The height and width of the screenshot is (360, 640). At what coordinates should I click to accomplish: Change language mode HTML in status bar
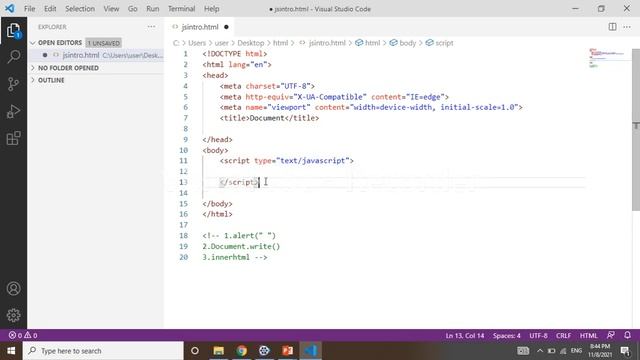click(589, 336)
